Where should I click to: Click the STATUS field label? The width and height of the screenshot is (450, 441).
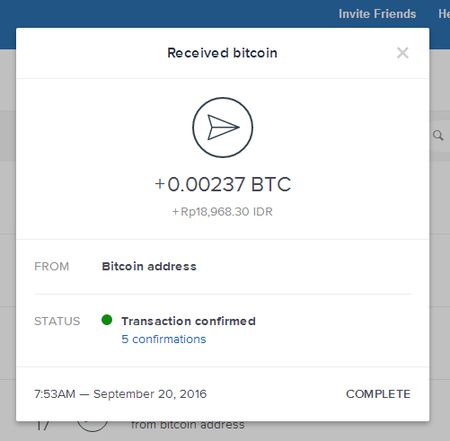(x=57, y=321)
